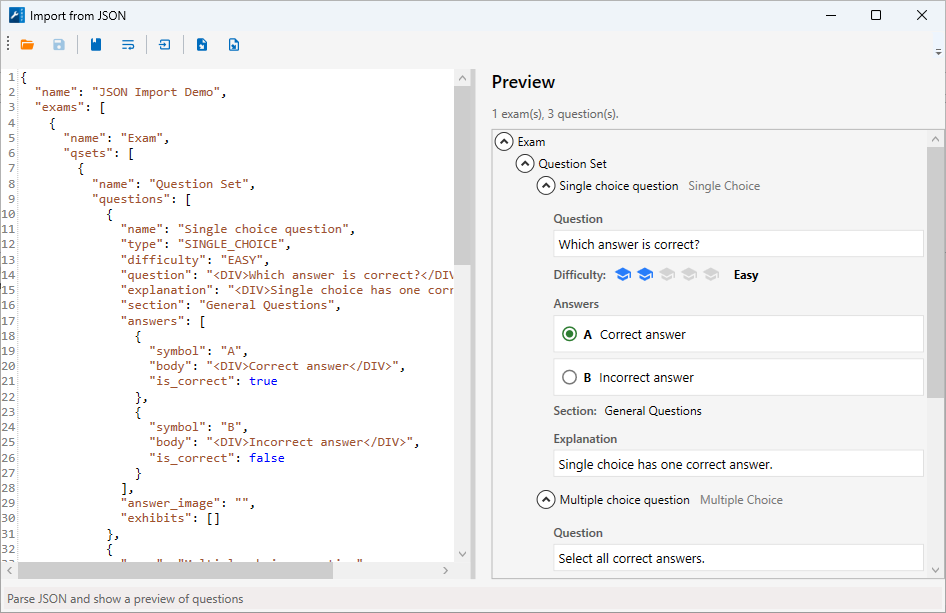Viewport: 946px width, 613px height.
Task: Close the Import from JSON window
Action: point(922,15)
